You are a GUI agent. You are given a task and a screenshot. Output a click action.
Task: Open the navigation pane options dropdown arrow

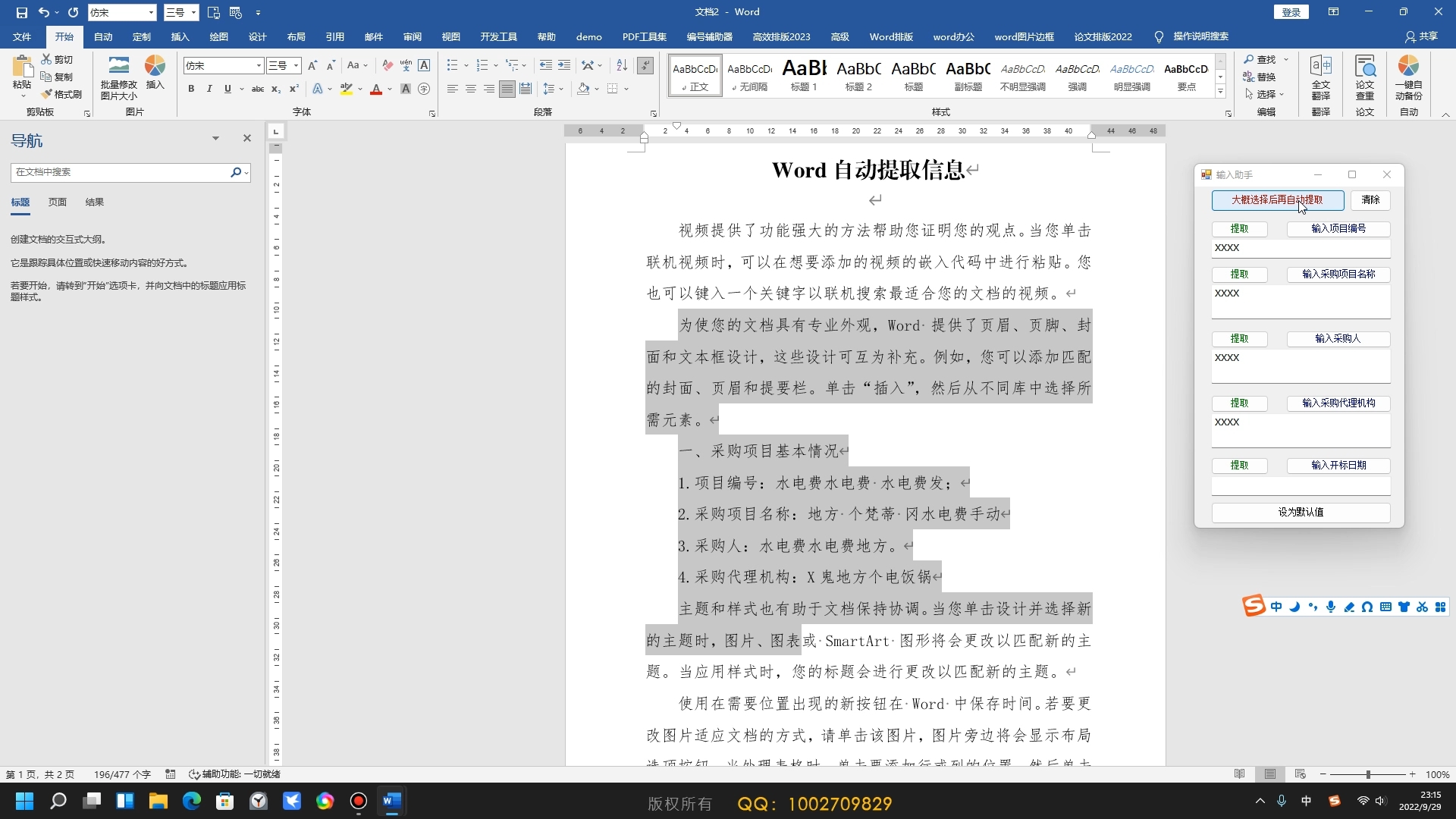[215, 138]
